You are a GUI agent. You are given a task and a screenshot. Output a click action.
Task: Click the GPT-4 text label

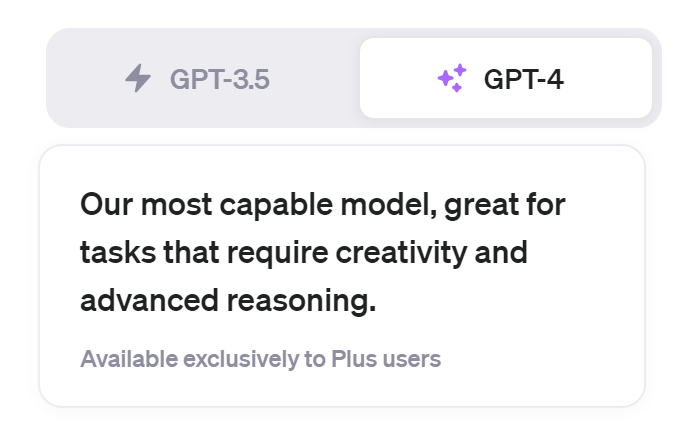(523, 79)
